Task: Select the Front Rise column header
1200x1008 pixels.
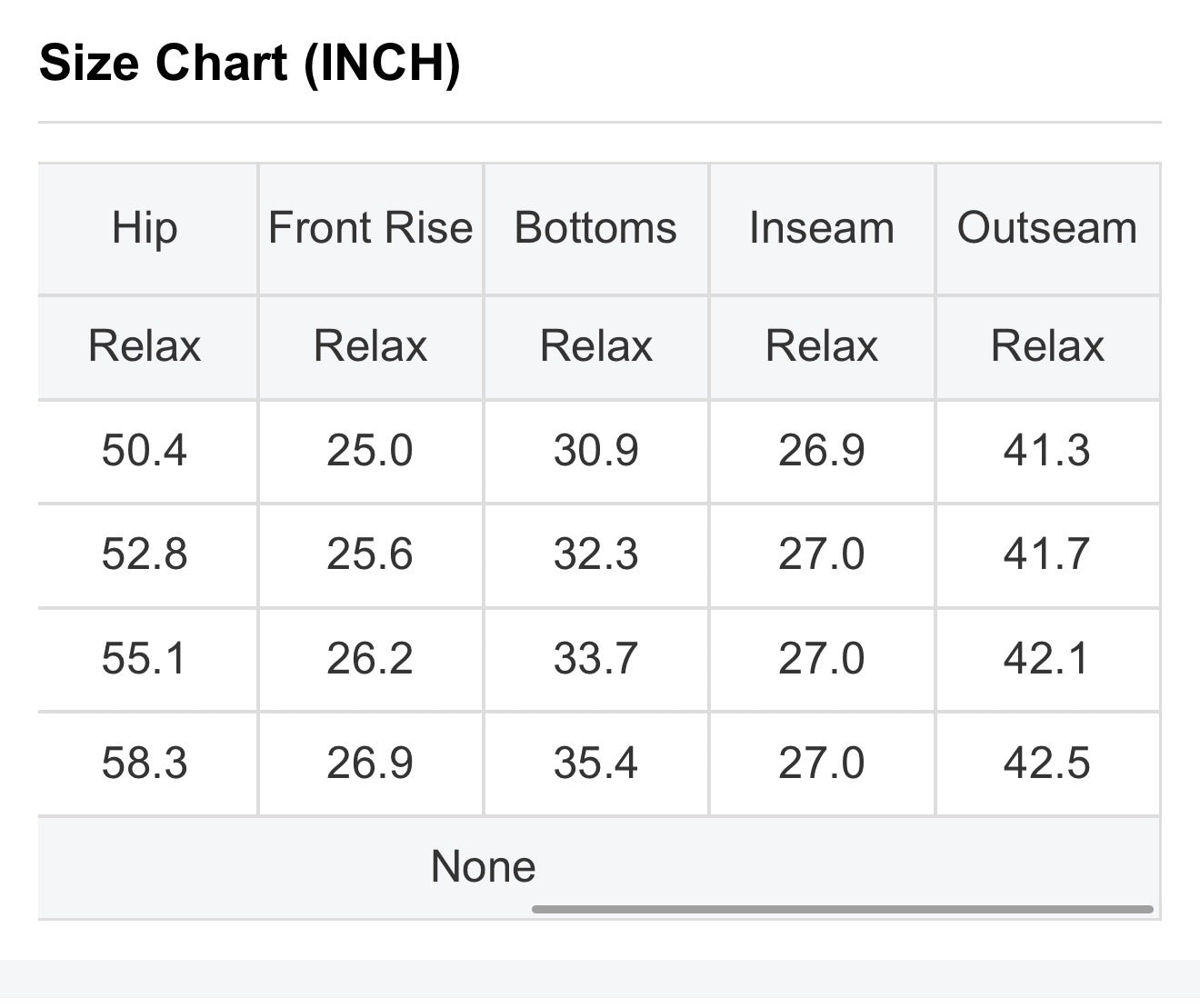Action: click(x=370, y=227)
